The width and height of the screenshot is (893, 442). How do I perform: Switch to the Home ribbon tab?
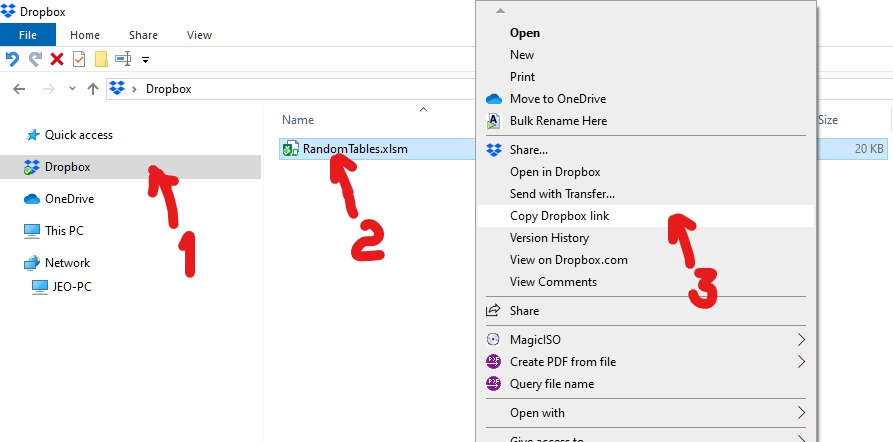tap(85, 35)
